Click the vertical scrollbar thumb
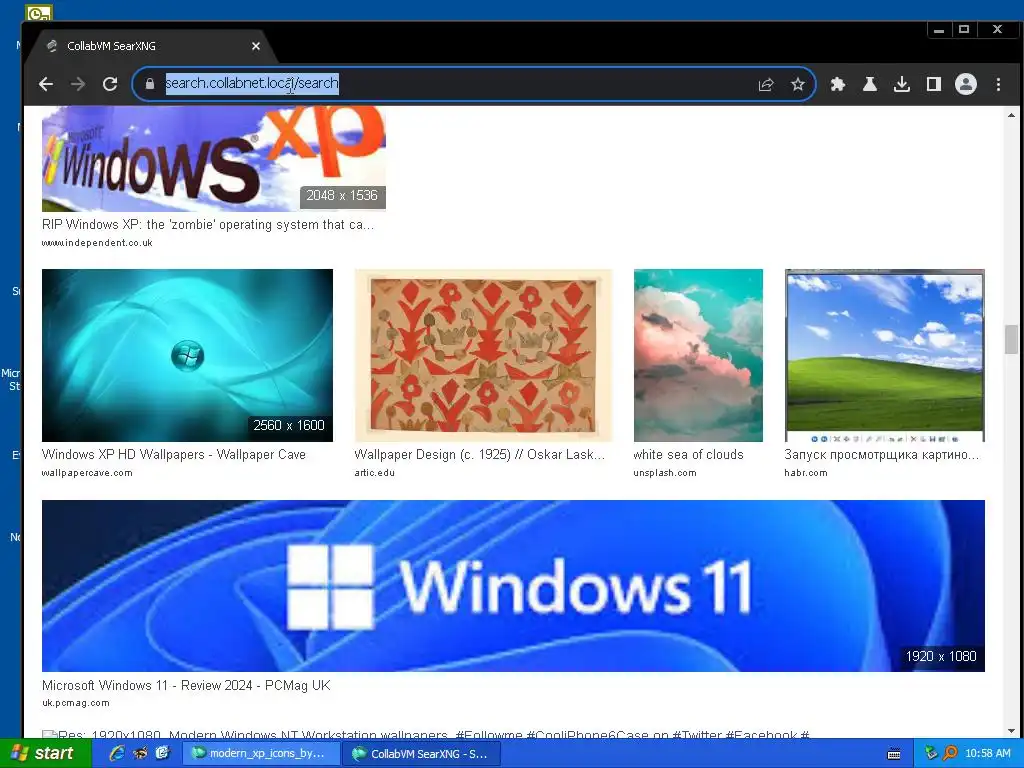This screenshot has height=768, width=1024. (1011, 339)
